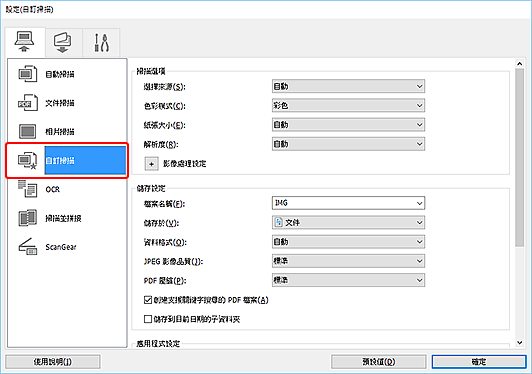532x374 pixels.
Task: Check 儲存到目前日期的子資料夾
Action: [x=148, y=319]
